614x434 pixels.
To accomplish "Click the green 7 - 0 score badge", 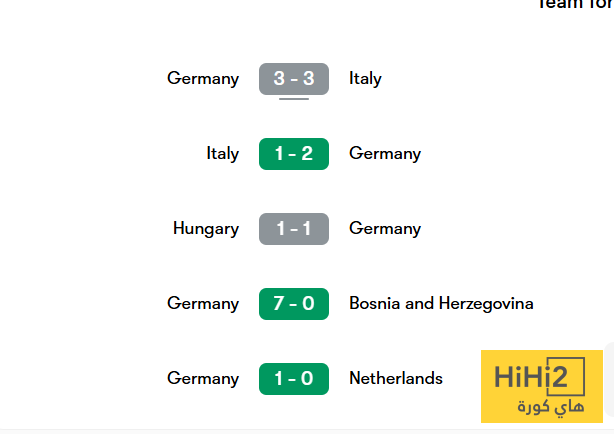I will point(293,303).
